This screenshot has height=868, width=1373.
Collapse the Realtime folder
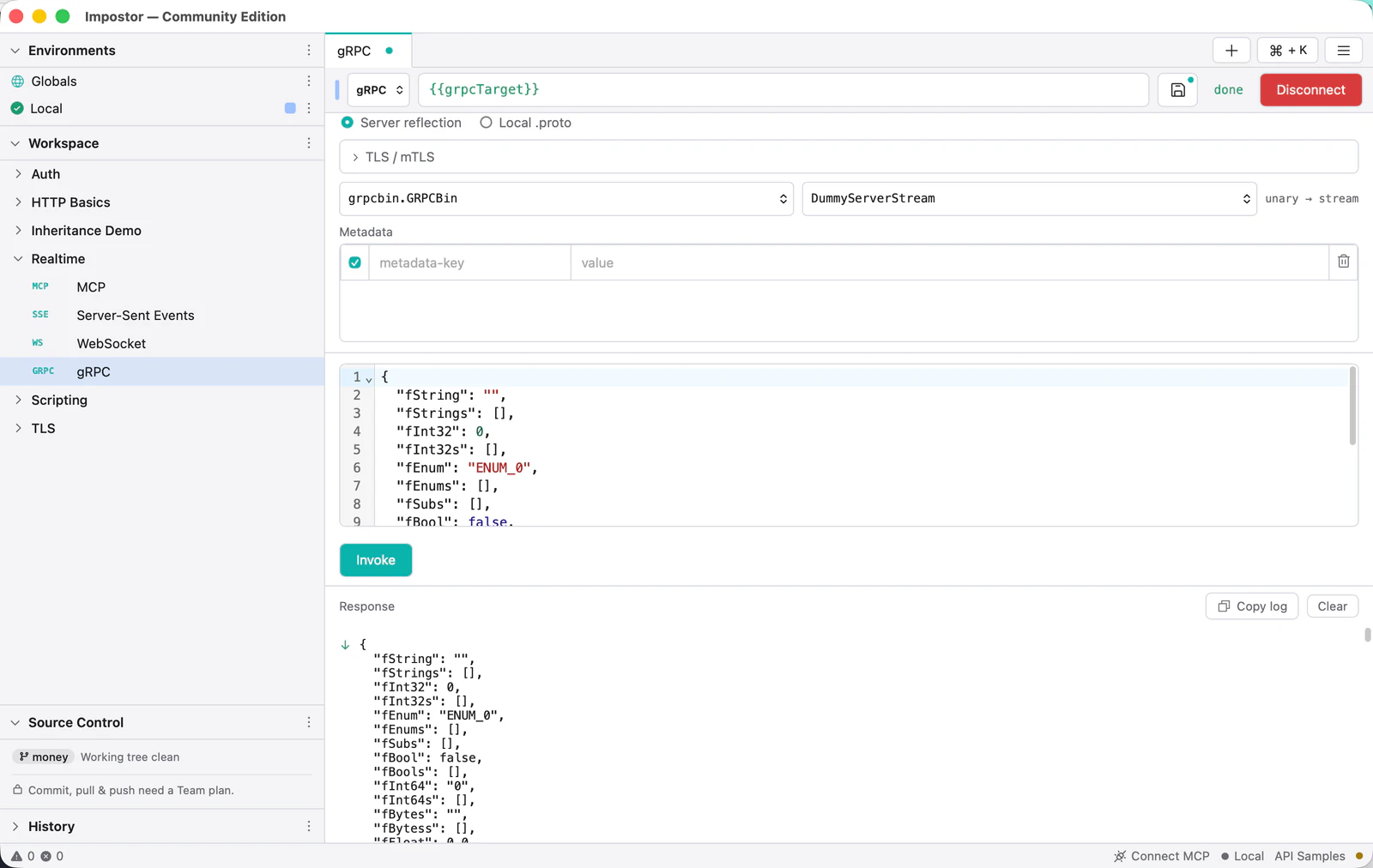(x=18, y=259)
